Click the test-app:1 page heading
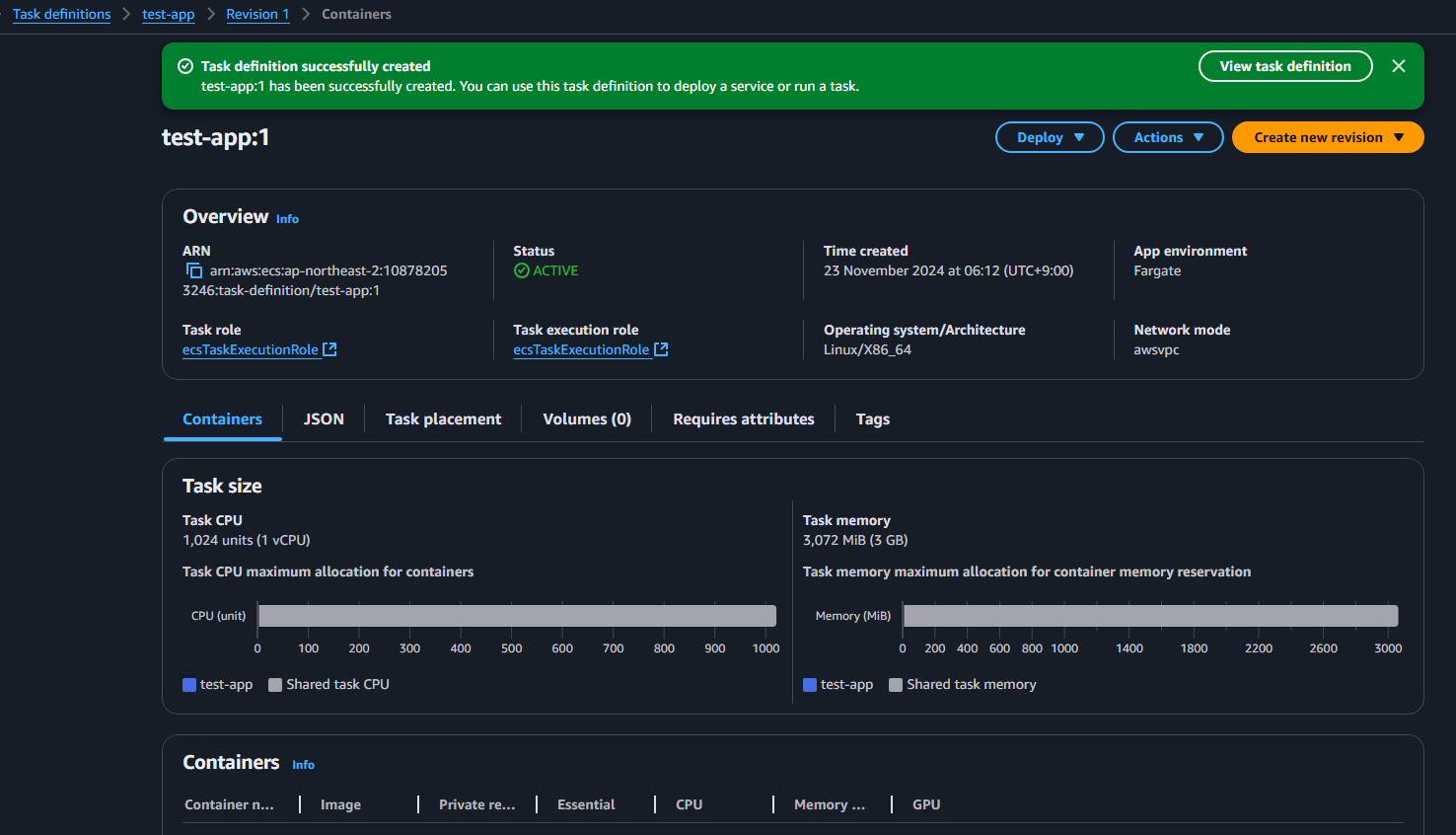Screen dimensions: 1456x835 (x=215, y=137)
